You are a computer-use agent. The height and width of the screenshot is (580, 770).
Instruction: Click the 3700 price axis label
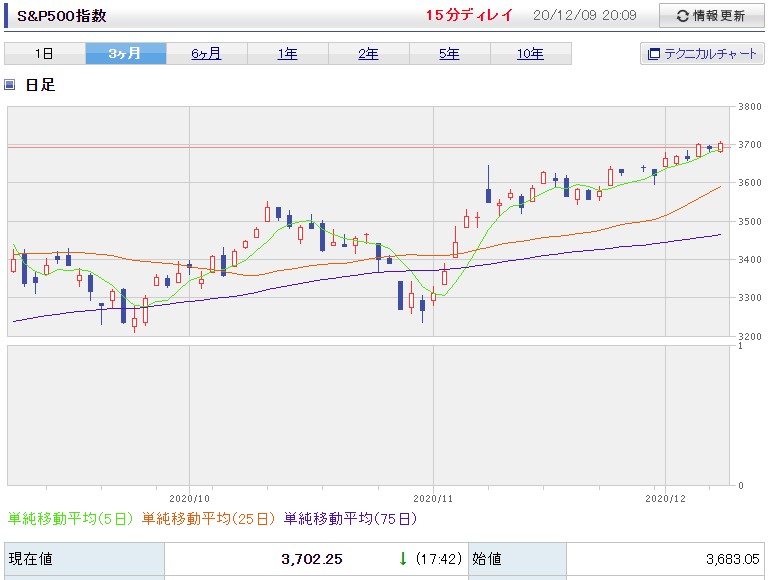click(x=749, y=145)
